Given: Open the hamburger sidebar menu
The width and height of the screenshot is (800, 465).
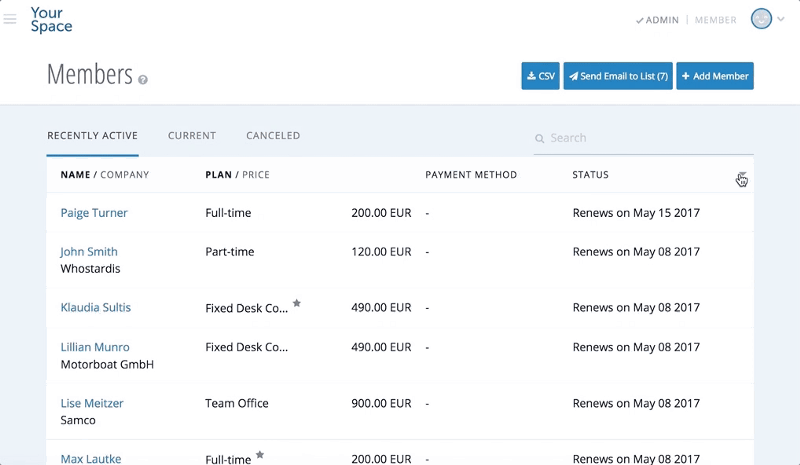Looking at the screenshot, I should (10, 19).
